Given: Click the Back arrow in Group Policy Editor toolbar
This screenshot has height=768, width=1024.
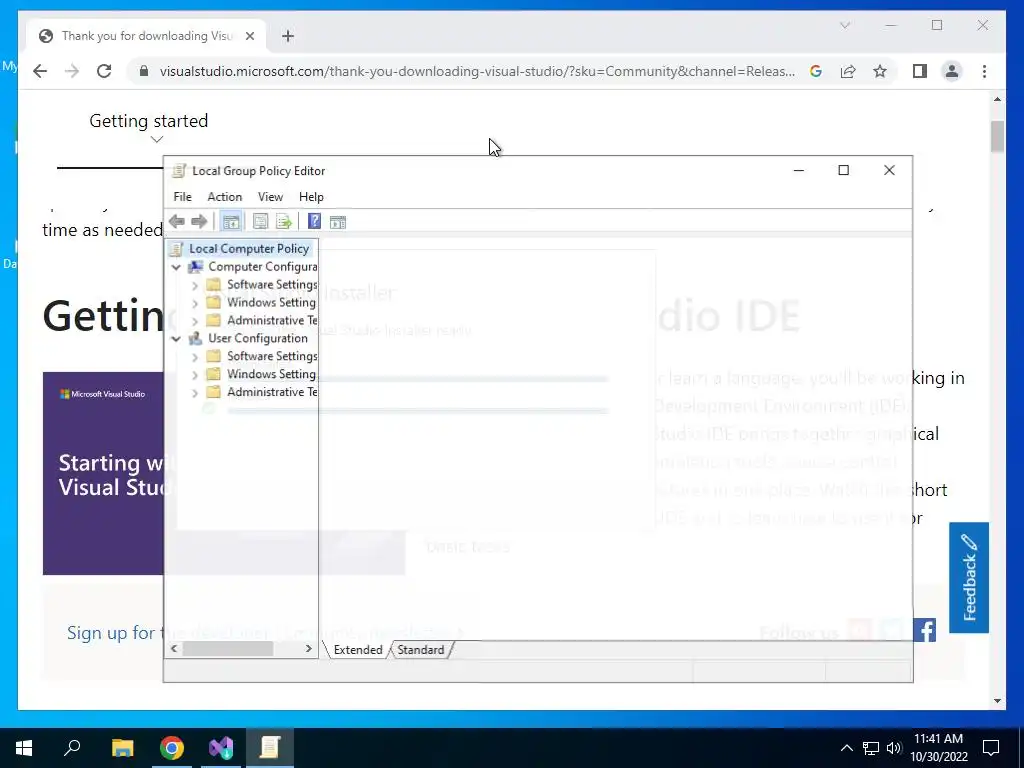Looking at the screenshot, I should pyautogui.click(x=176, y=221).
